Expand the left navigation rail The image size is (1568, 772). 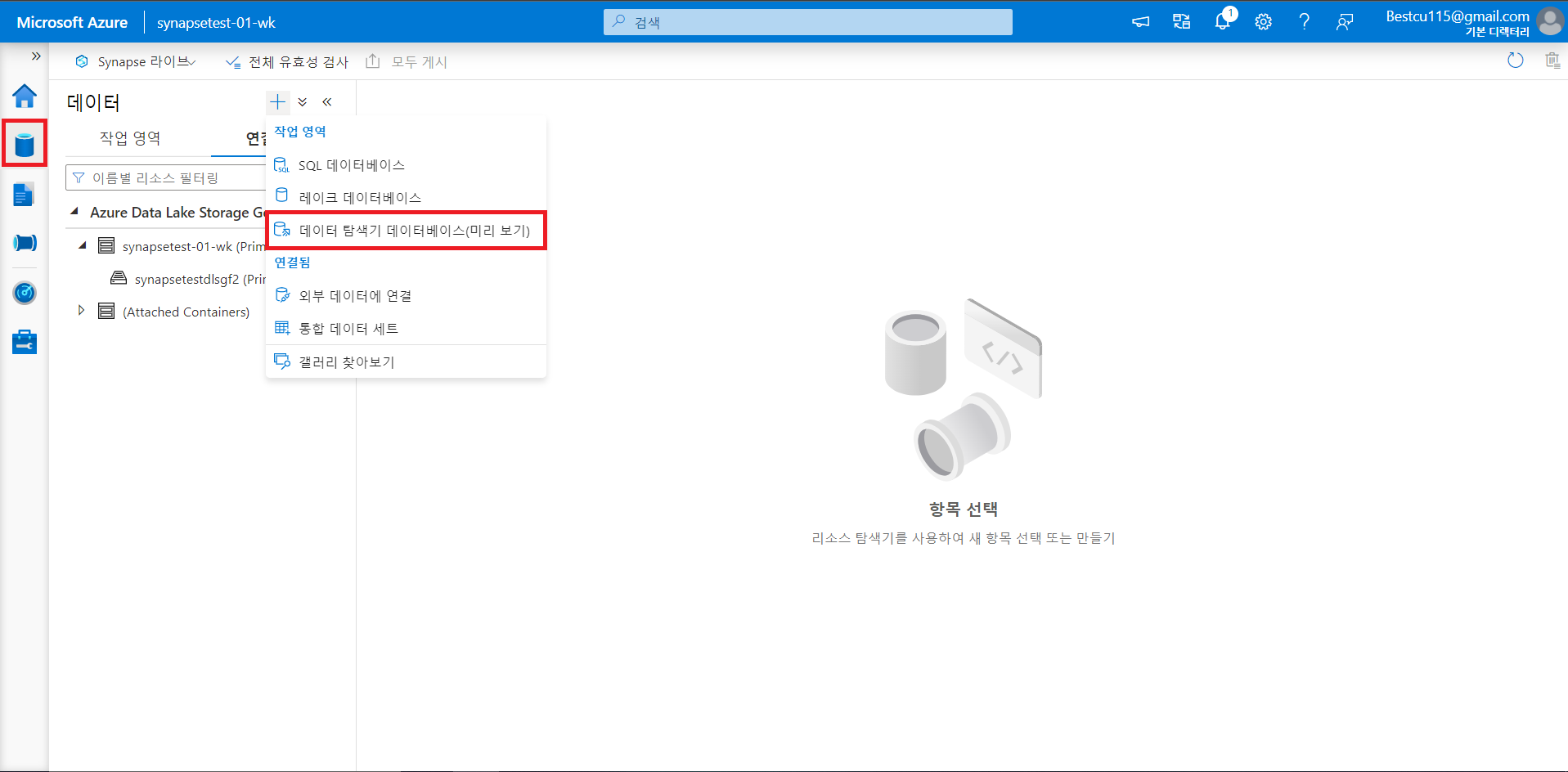[x=36, y=56]
